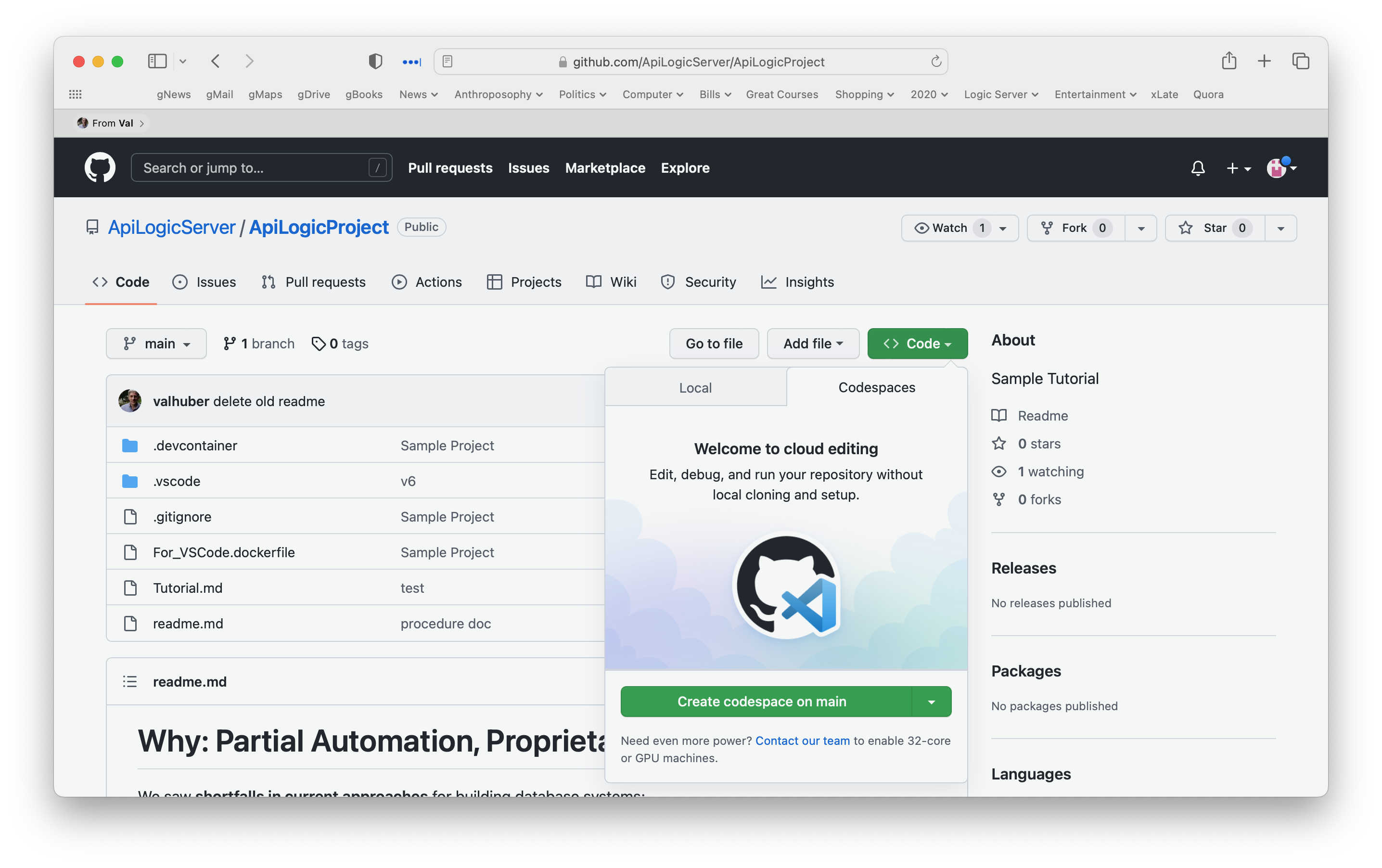The image size is (1382, 868).
Task: Open the Contact our team link
Action: 802,740
